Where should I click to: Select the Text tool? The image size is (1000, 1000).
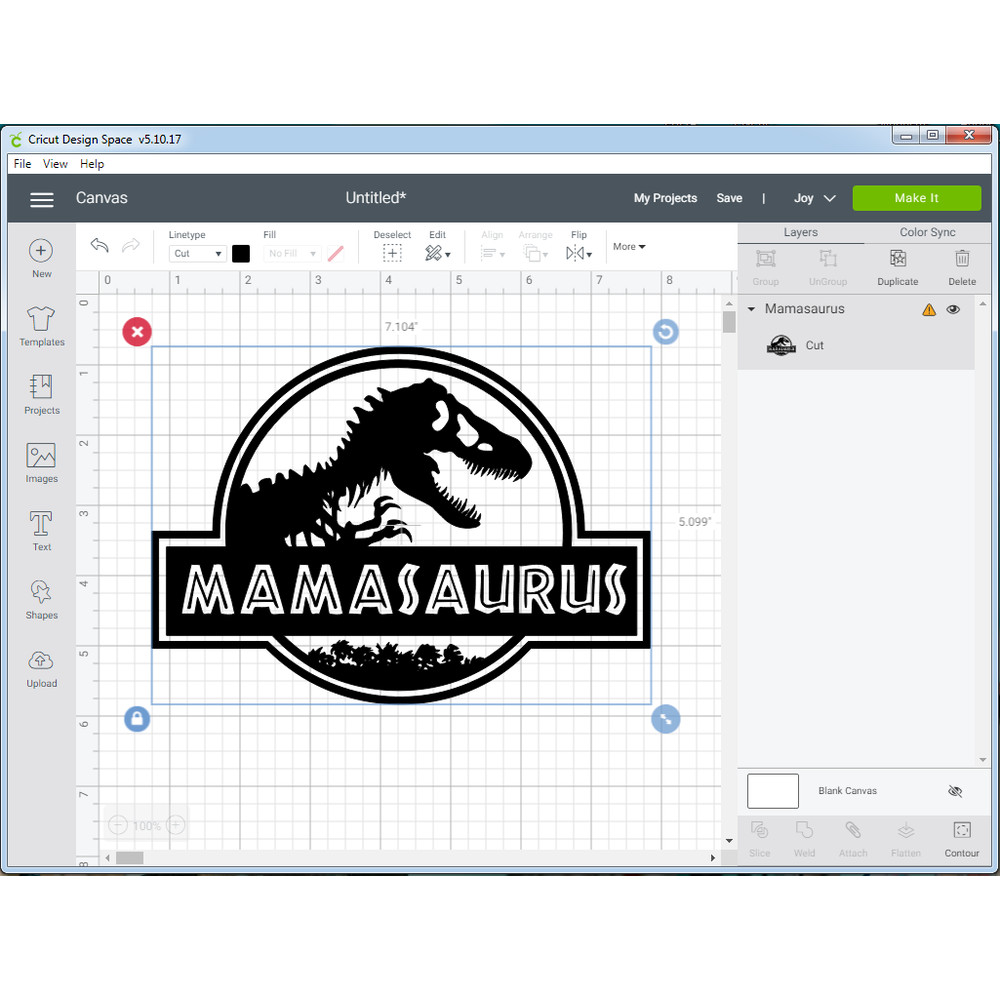[x=41, y=530]
